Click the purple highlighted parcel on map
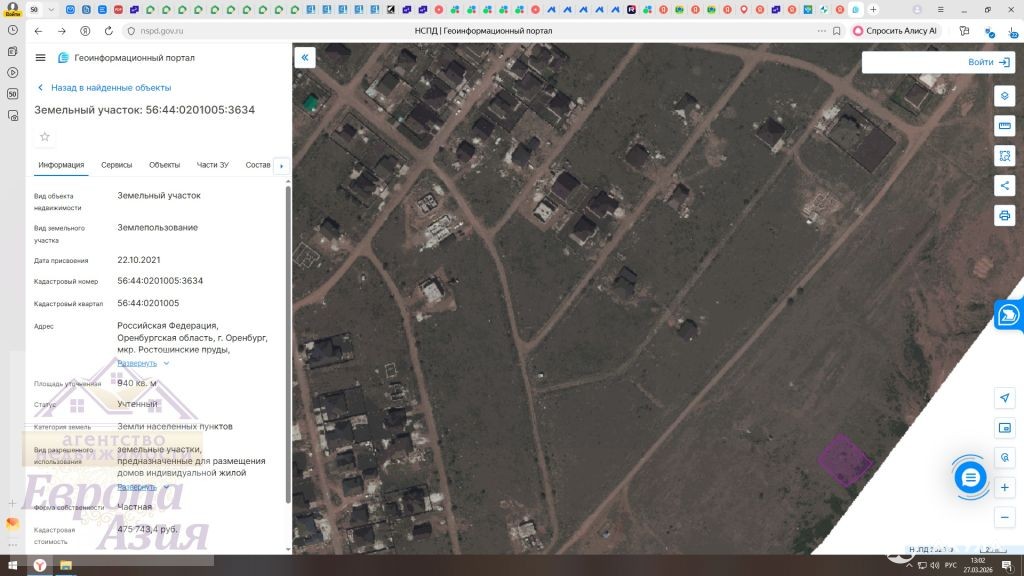The height and width of the screenshot is (576, 1024). (x=845, y=461)
